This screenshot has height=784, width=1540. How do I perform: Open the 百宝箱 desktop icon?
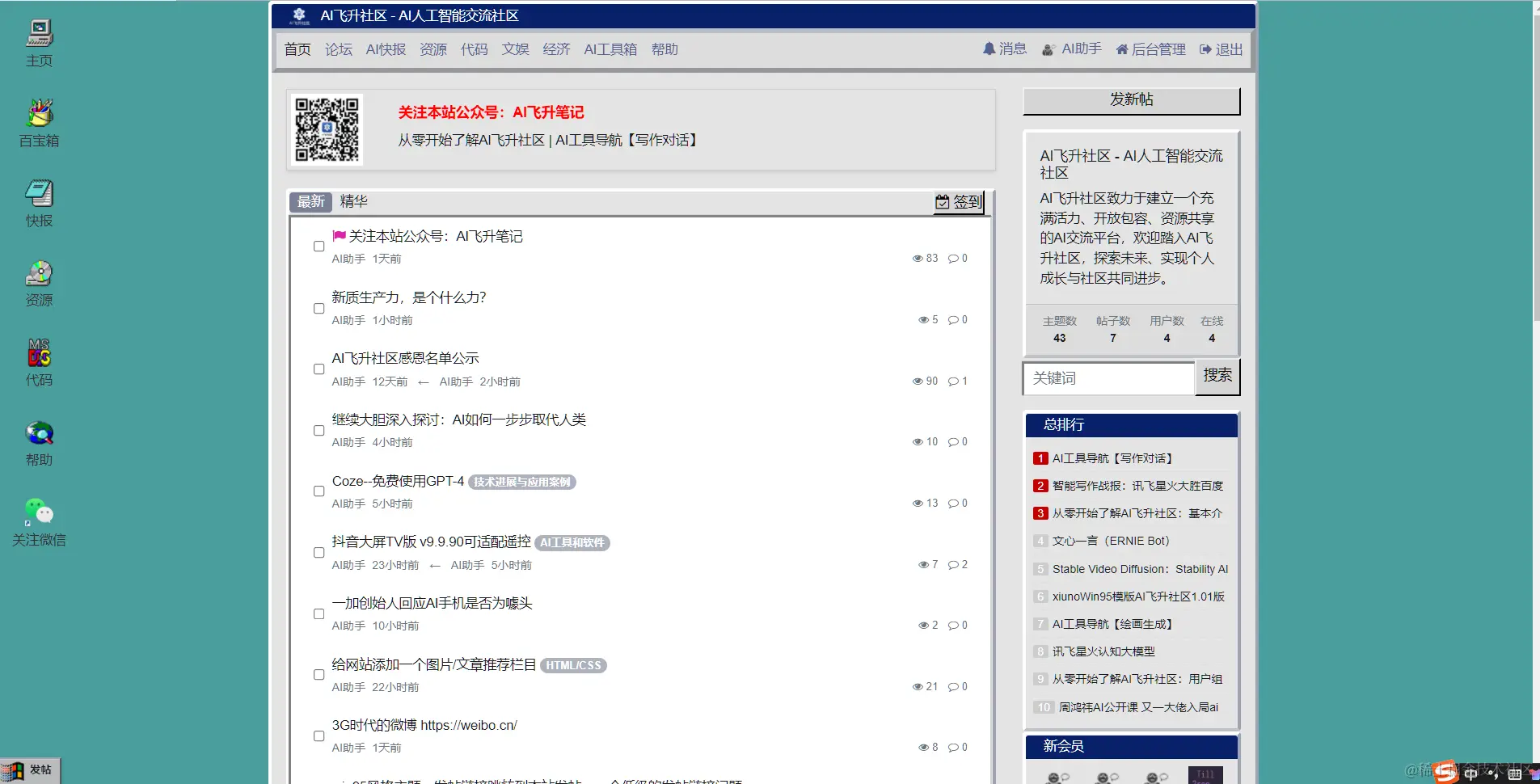click(39, 123)
